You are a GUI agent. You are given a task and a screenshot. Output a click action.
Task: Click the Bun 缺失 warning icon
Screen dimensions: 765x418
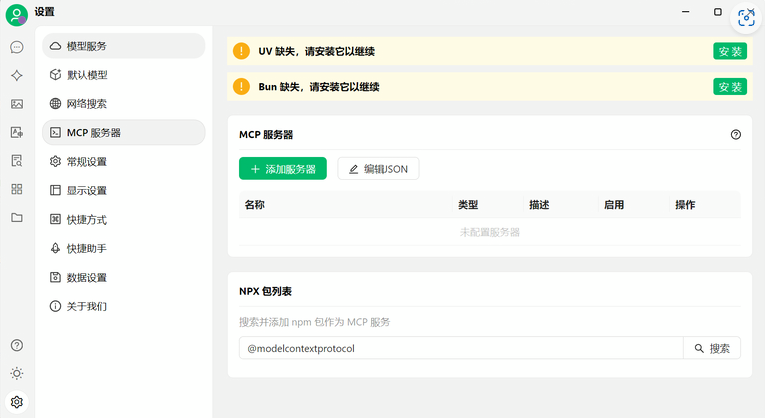coord(242,86)
